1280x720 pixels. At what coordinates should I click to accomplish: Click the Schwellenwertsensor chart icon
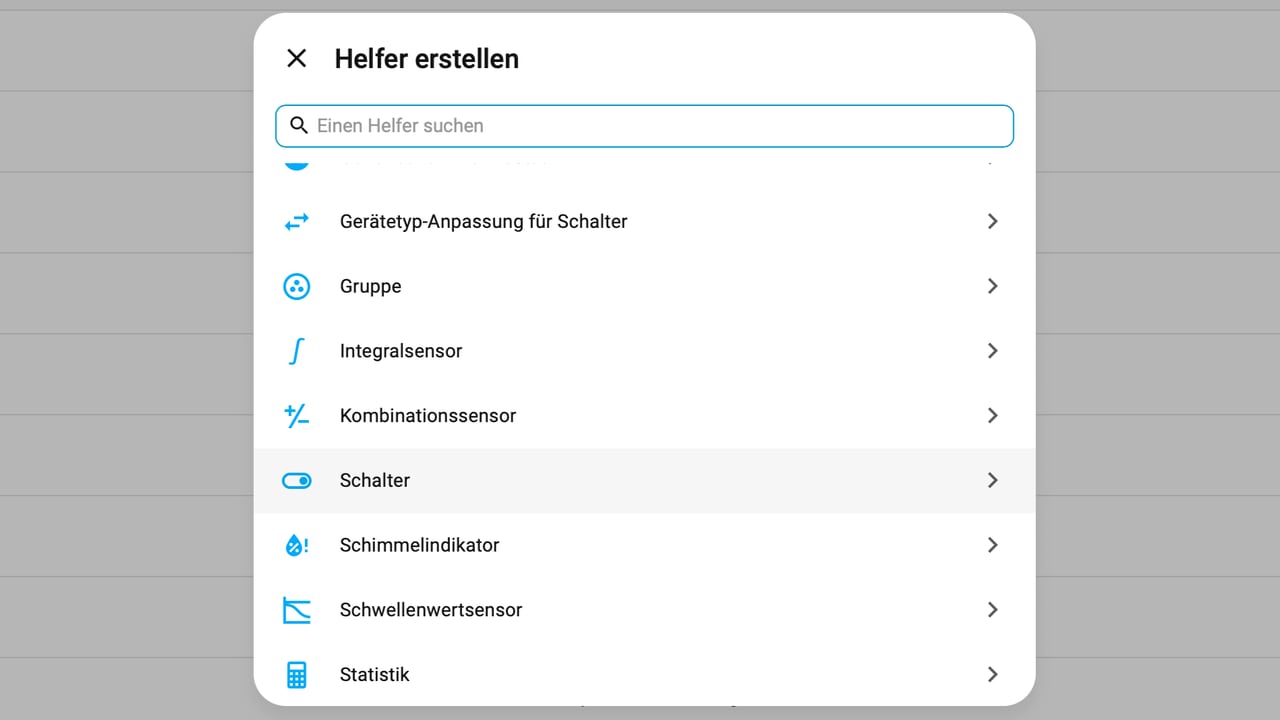(x=297, y=610)
